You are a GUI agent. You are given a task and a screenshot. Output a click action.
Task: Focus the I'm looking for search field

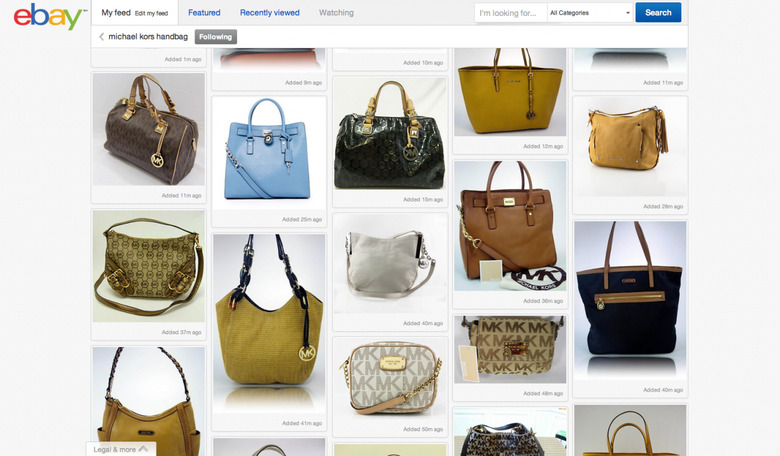click(511, 13)
